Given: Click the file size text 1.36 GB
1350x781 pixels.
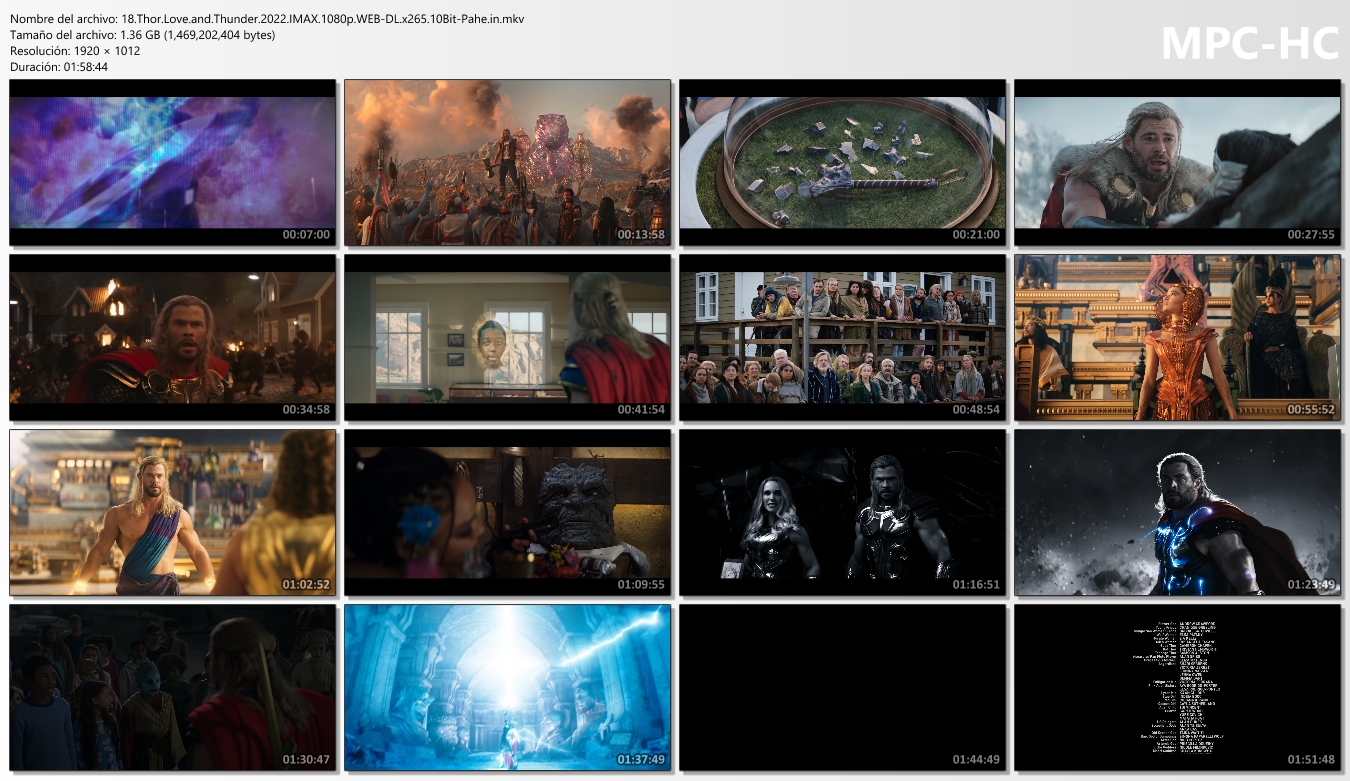Looking at the screenshot, I should coord(143,35).
